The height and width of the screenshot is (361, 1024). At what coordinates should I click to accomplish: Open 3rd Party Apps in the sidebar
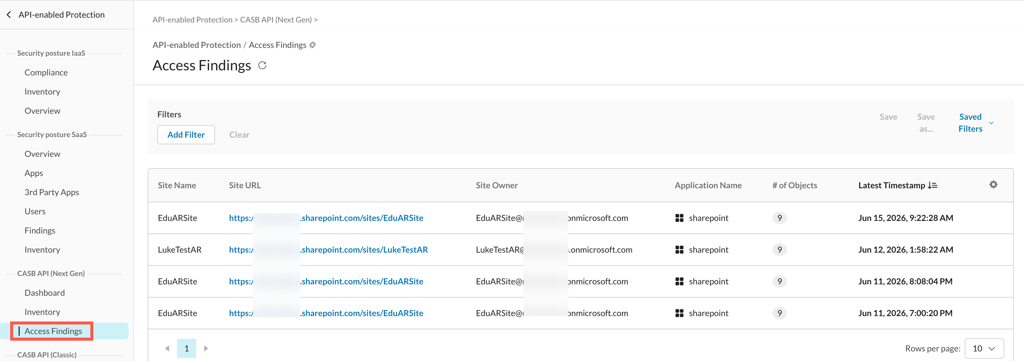(x=52, y=193)
